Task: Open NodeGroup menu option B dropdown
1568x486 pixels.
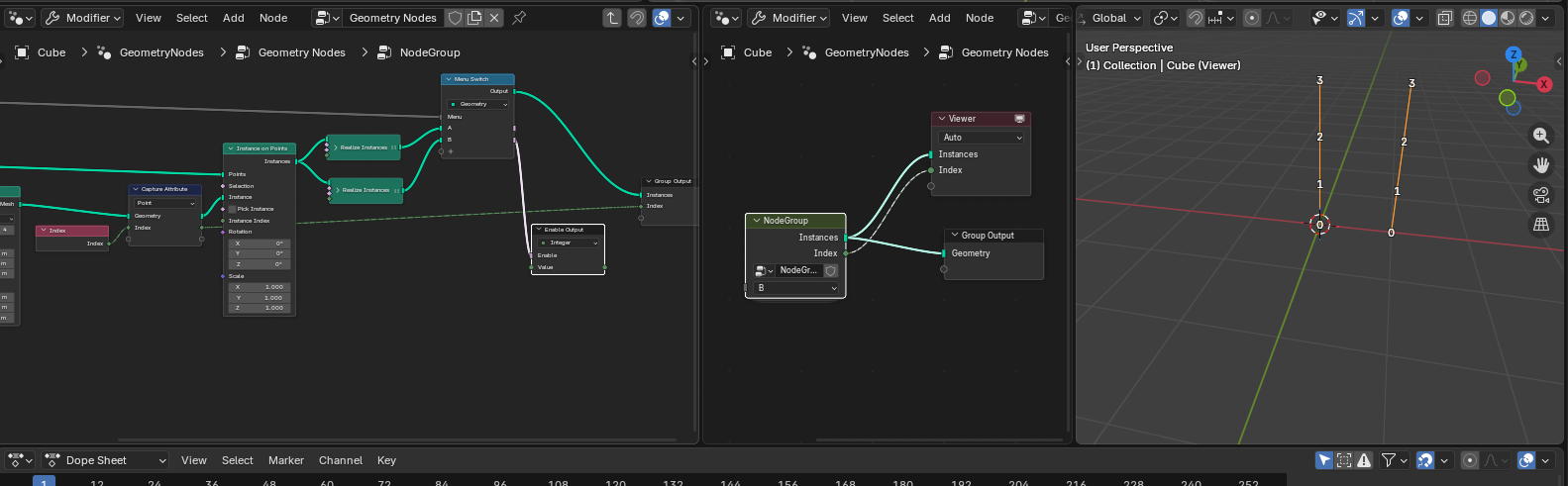Action: [795, 288]
